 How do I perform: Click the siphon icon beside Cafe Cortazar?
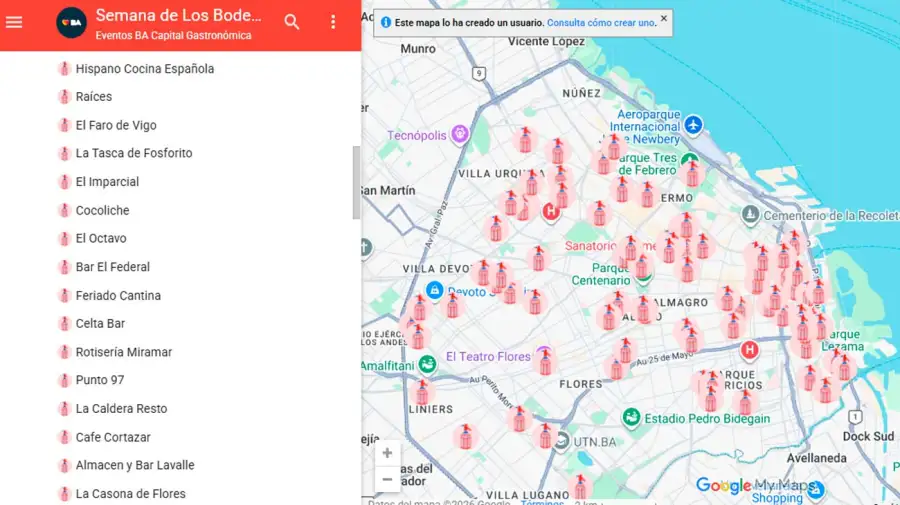[x=64, y=437]
